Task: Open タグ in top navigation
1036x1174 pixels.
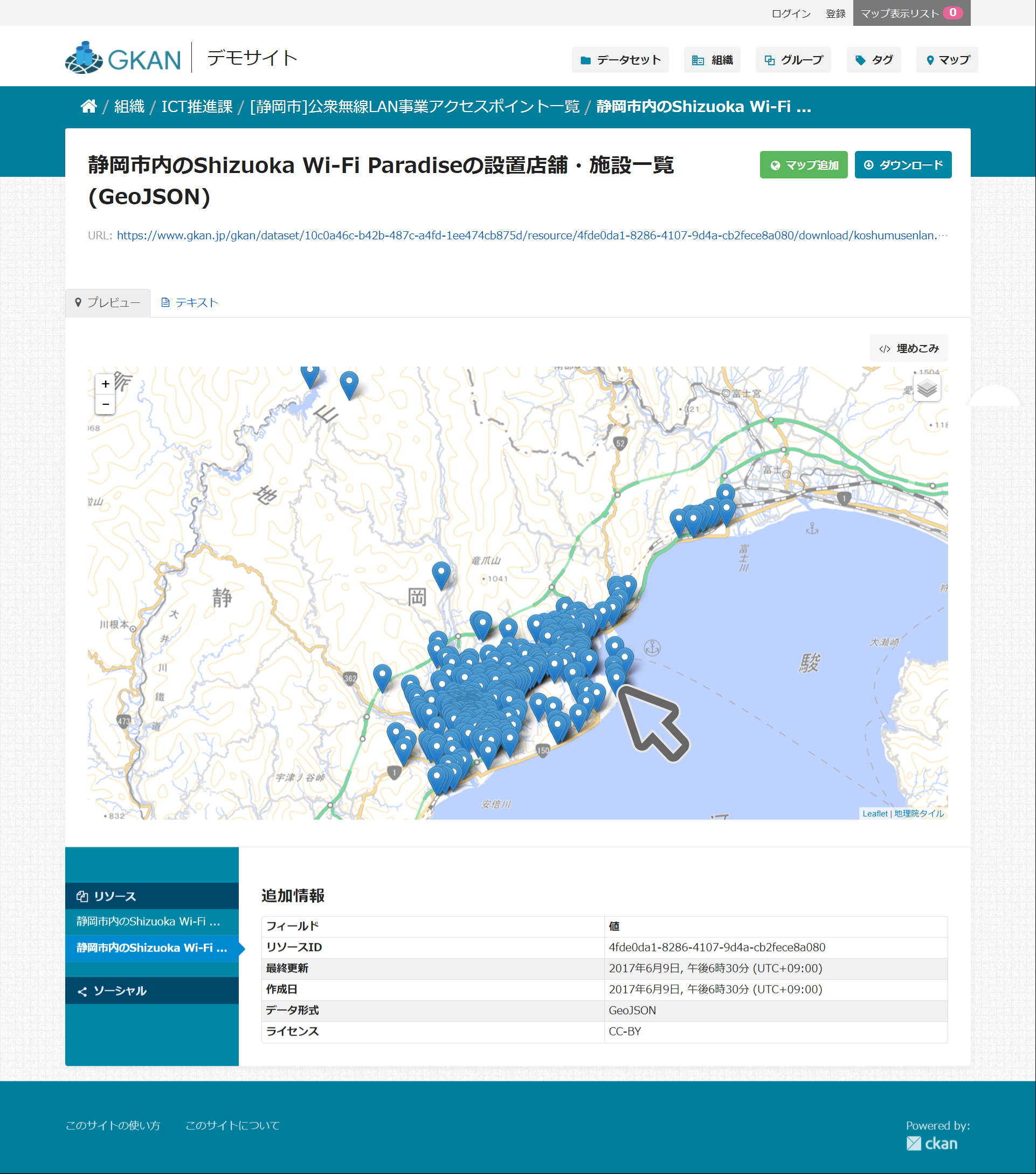Action: (874, 60)
